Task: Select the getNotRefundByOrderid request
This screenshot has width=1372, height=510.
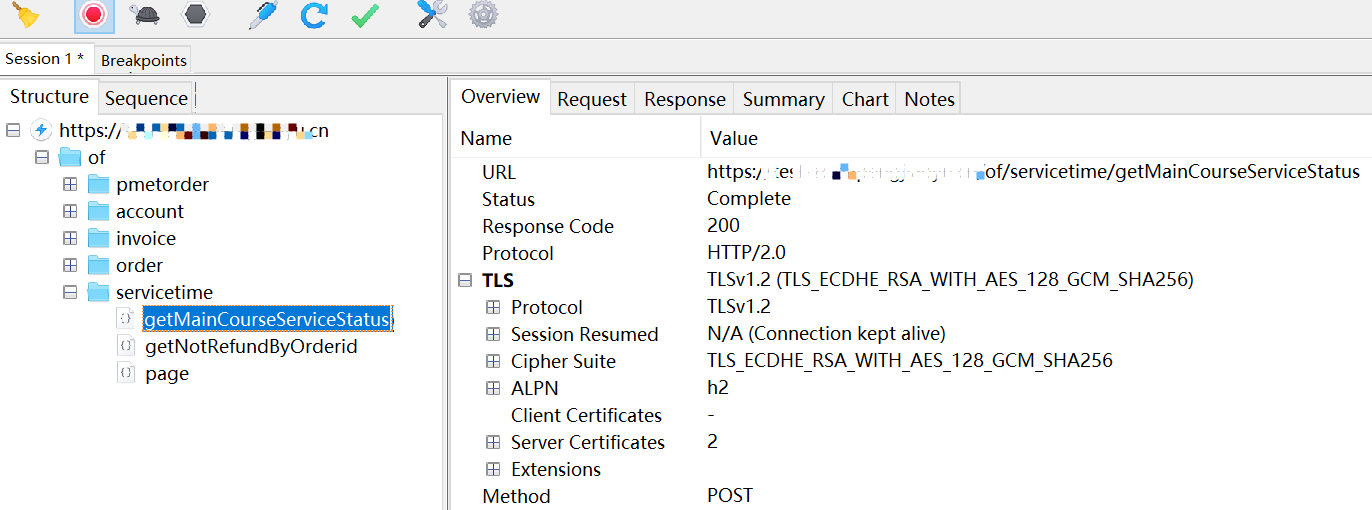Action: click(x=251, y=346)
